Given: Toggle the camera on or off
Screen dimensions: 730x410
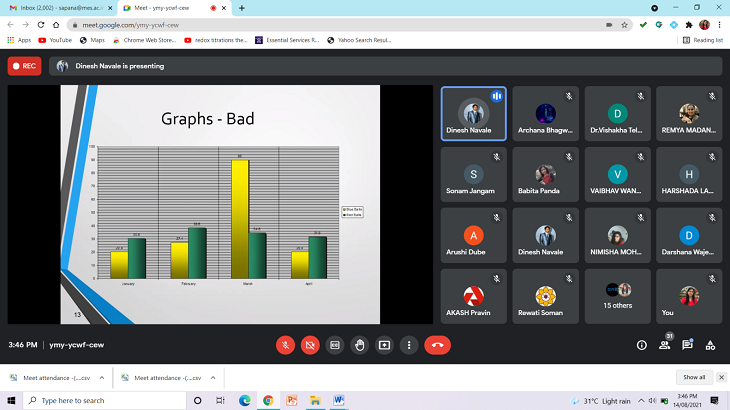Looking at the screenshot, I should (x=310, y=345).
